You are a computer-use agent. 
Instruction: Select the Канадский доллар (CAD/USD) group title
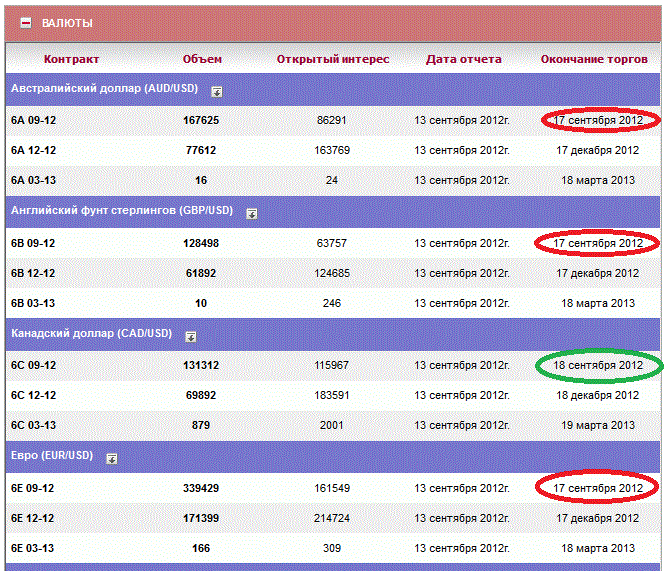(x=91, y=333)
